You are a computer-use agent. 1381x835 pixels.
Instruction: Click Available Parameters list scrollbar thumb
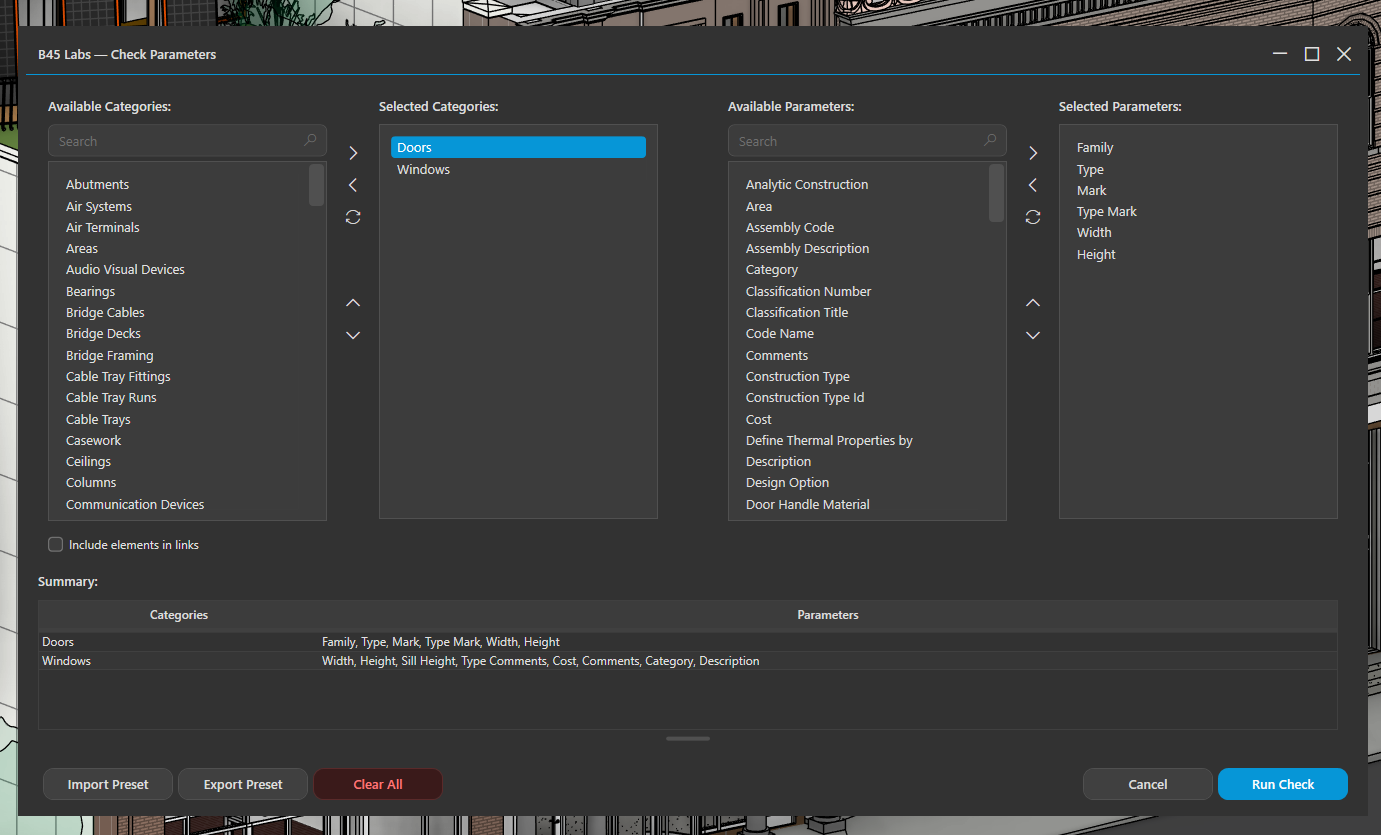[x=996, y=193]
